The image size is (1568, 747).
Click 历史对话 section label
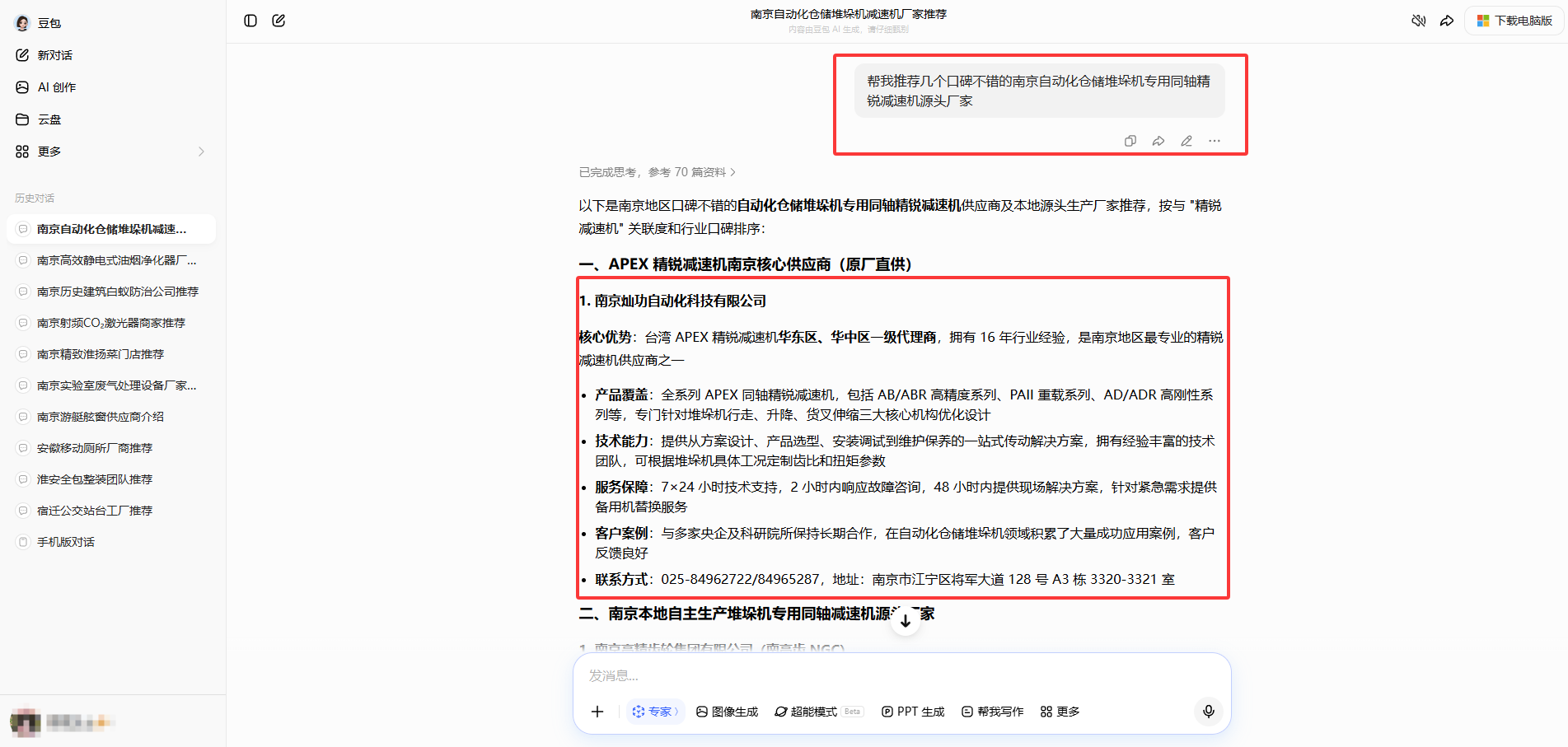[x=35, y=198]
